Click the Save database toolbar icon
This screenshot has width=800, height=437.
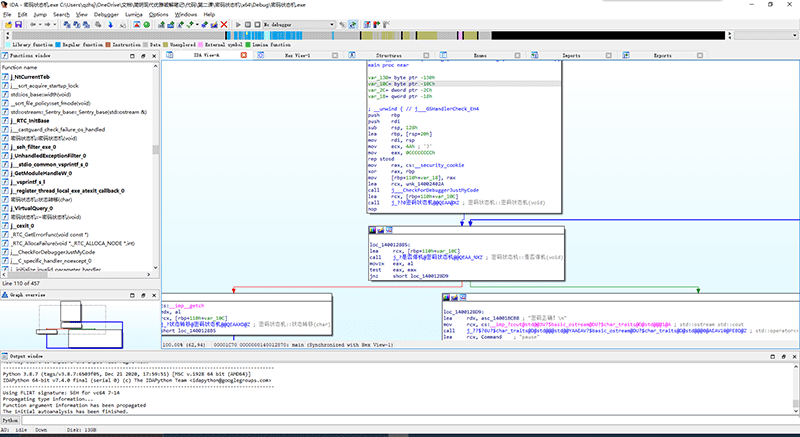19,25
